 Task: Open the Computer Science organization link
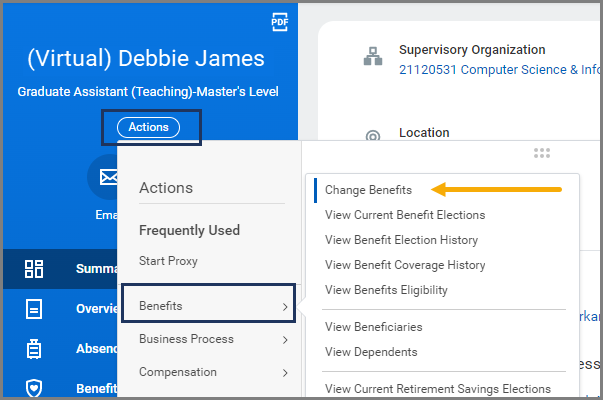point(499,70)
